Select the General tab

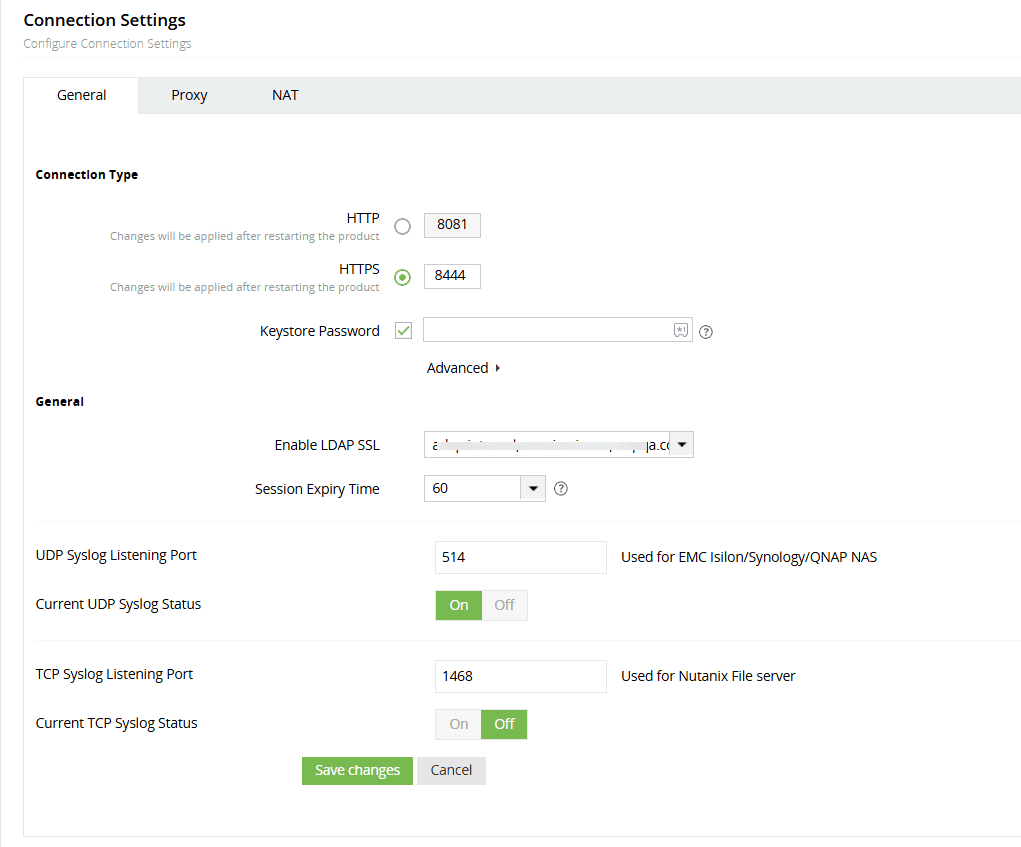point(82,96)
